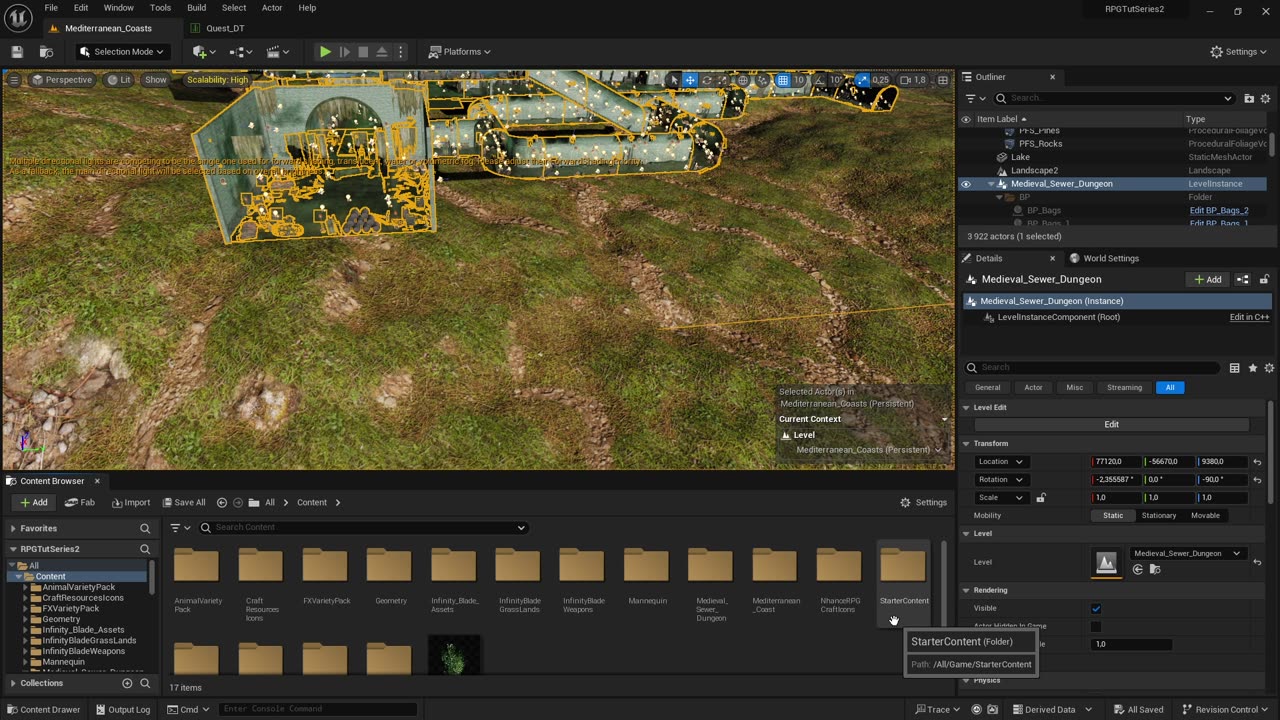The width and height of the screenshot is (1280, 720).
Task: Open the Details property matrix grid icon
Action: pos(1234,368)
